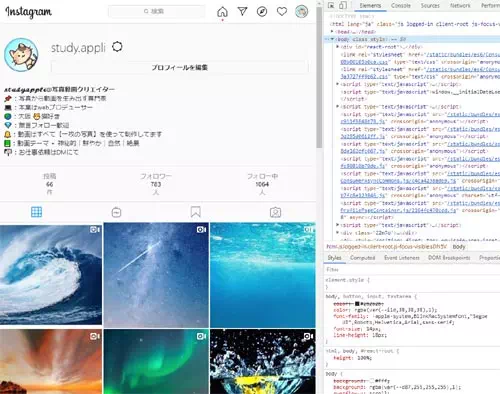This screenshot has width=500, height=394.
Task: Open the Computed pane tab
Action: [362, 258]
